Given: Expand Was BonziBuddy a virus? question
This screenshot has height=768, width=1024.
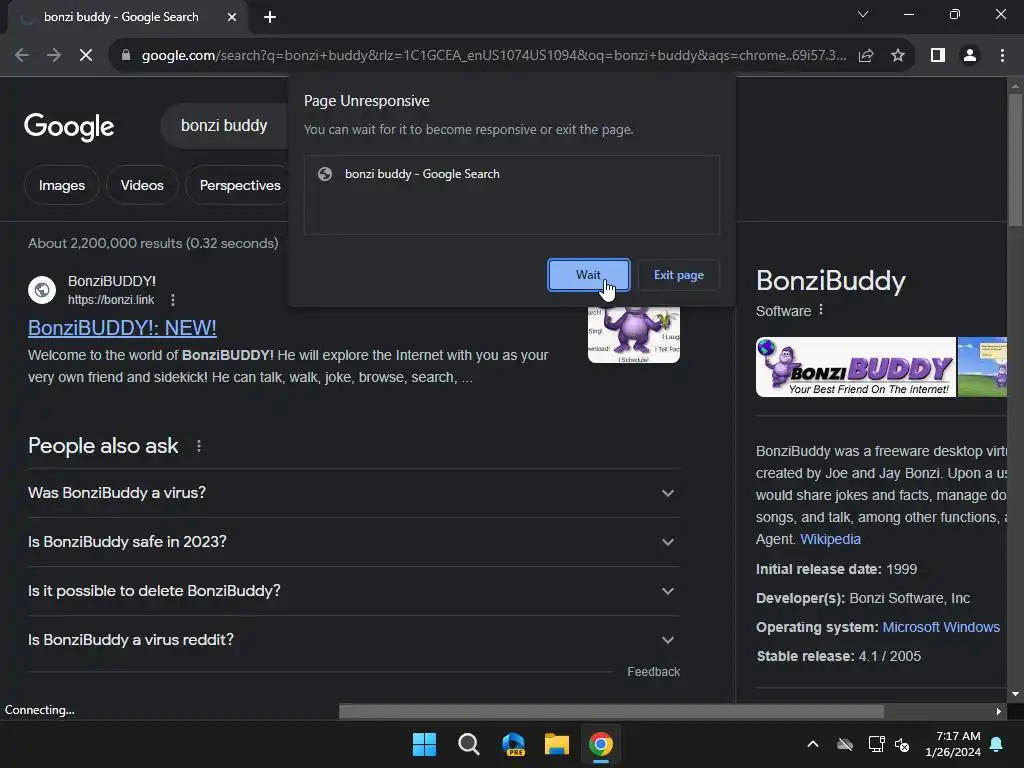Looking at the screenshot, I should point(353,493).
